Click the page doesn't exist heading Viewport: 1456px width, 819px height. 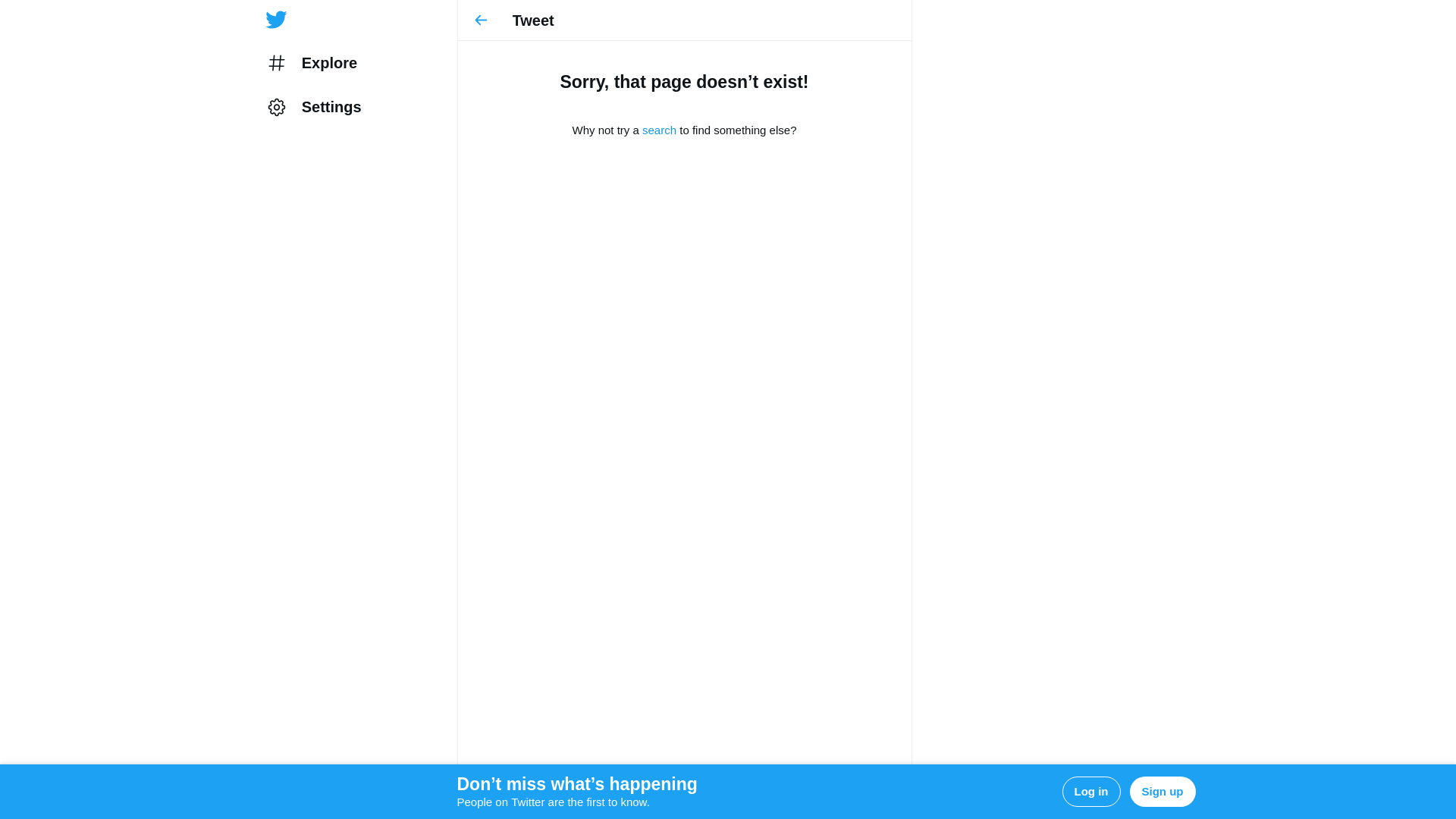684,82
